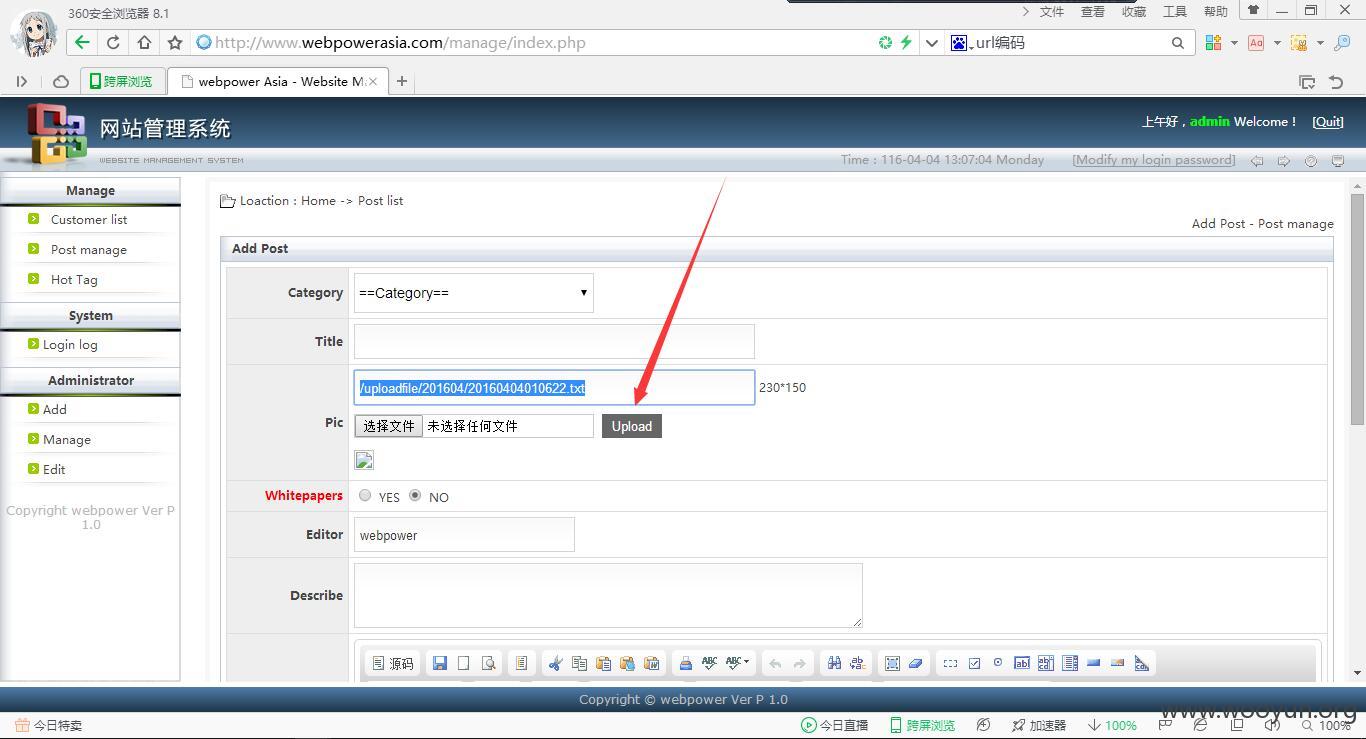Click the Preview icon in editor toolbar
The width and height of the screenshot is (1366, 739).
pos(489,663)
